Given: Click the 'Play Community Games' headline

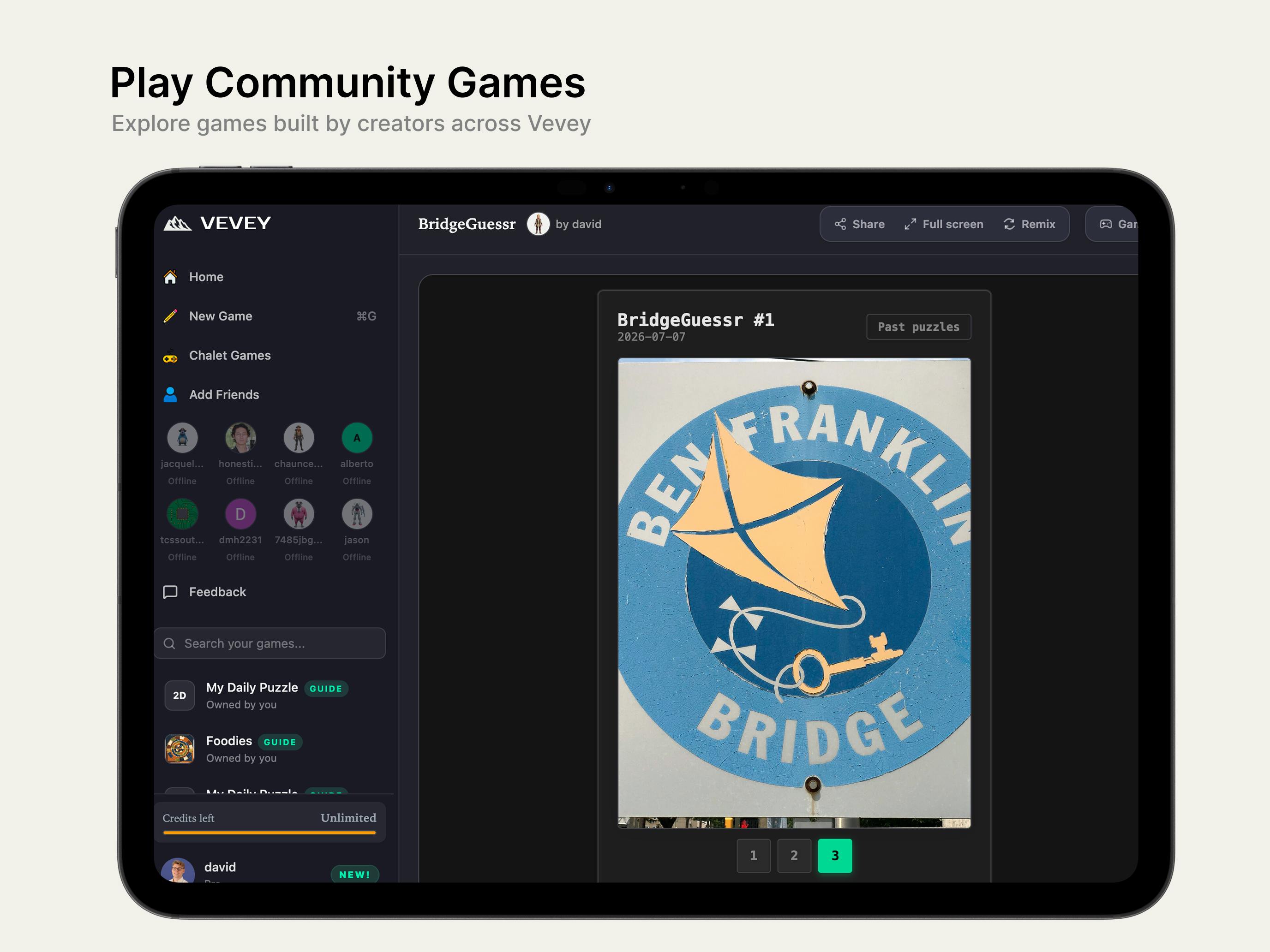Looking at the screenshot, I should (x=348, y=83).
